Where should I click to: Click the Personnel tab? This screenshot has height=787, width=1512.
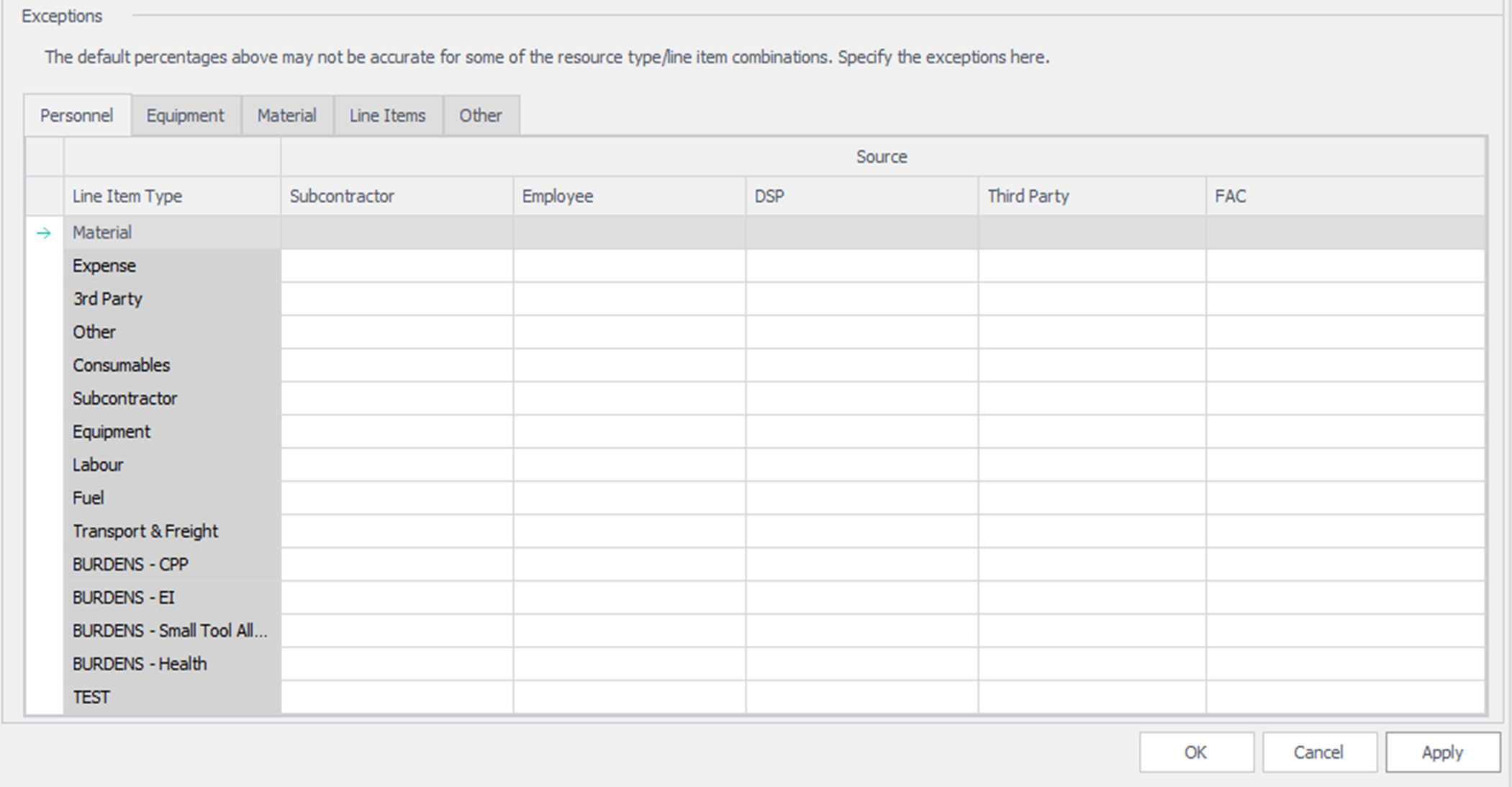pos(76,115)
